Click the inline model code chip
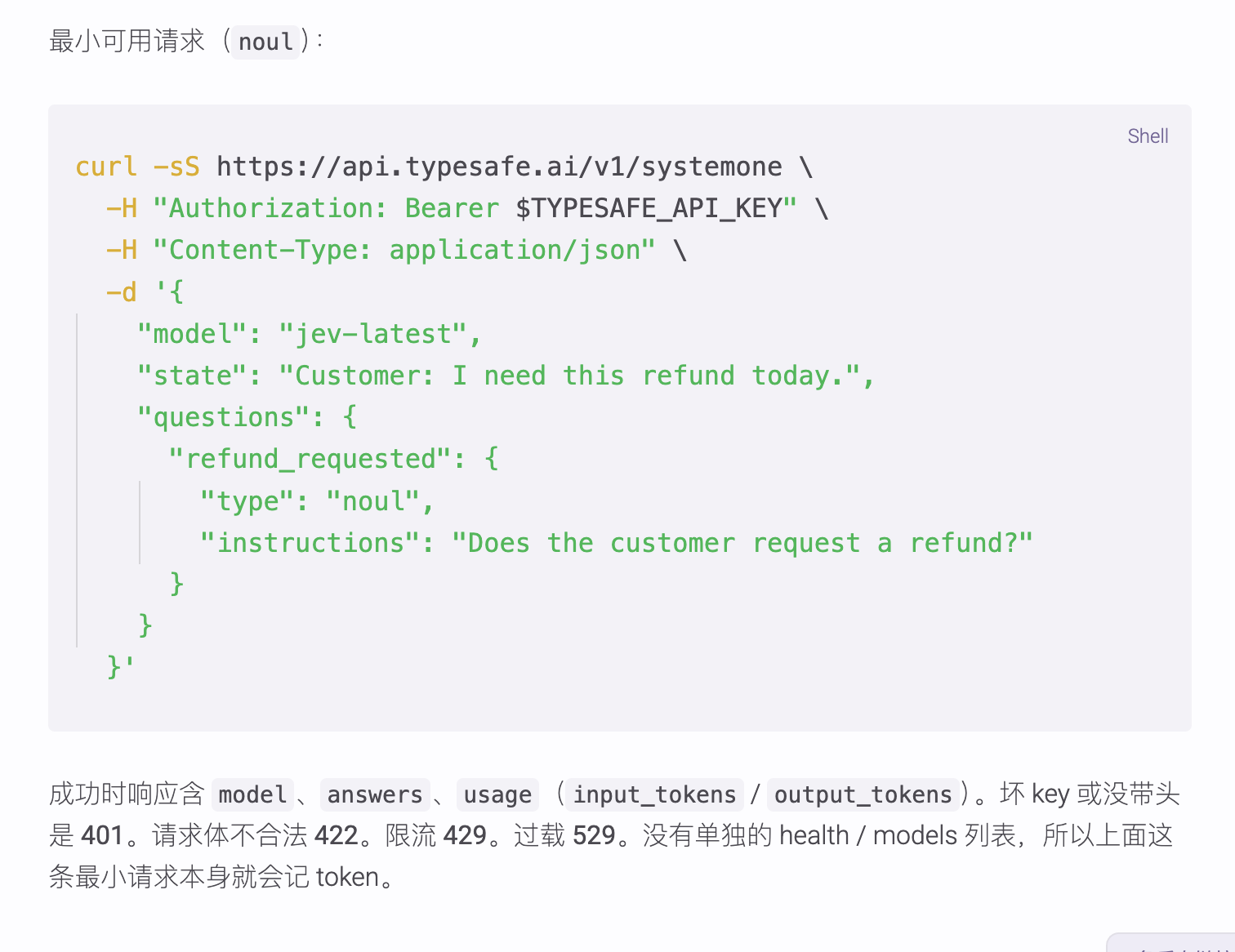The width and height of the screenshot is (1235, 952). click(252, 794)
